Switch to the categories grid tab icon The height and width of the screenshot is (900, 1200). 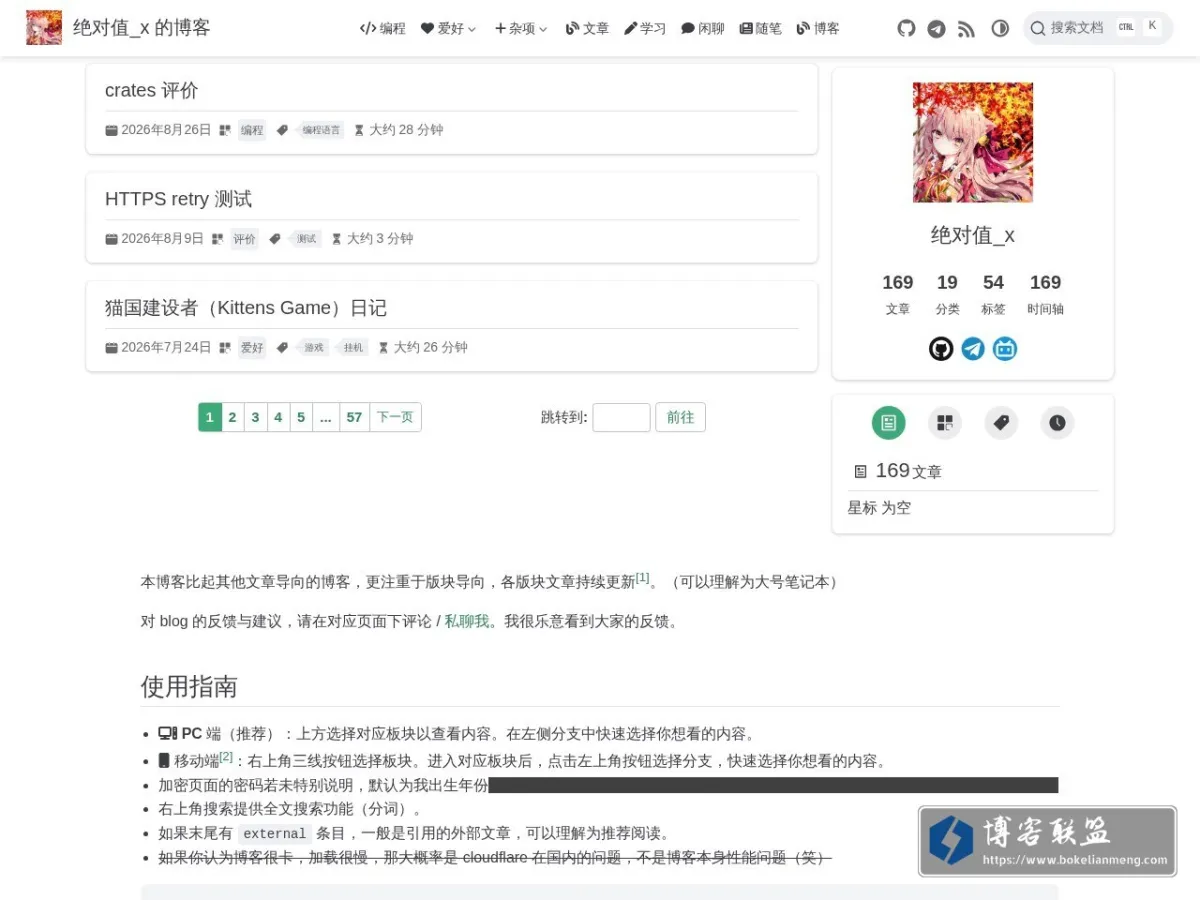[944, 423]
